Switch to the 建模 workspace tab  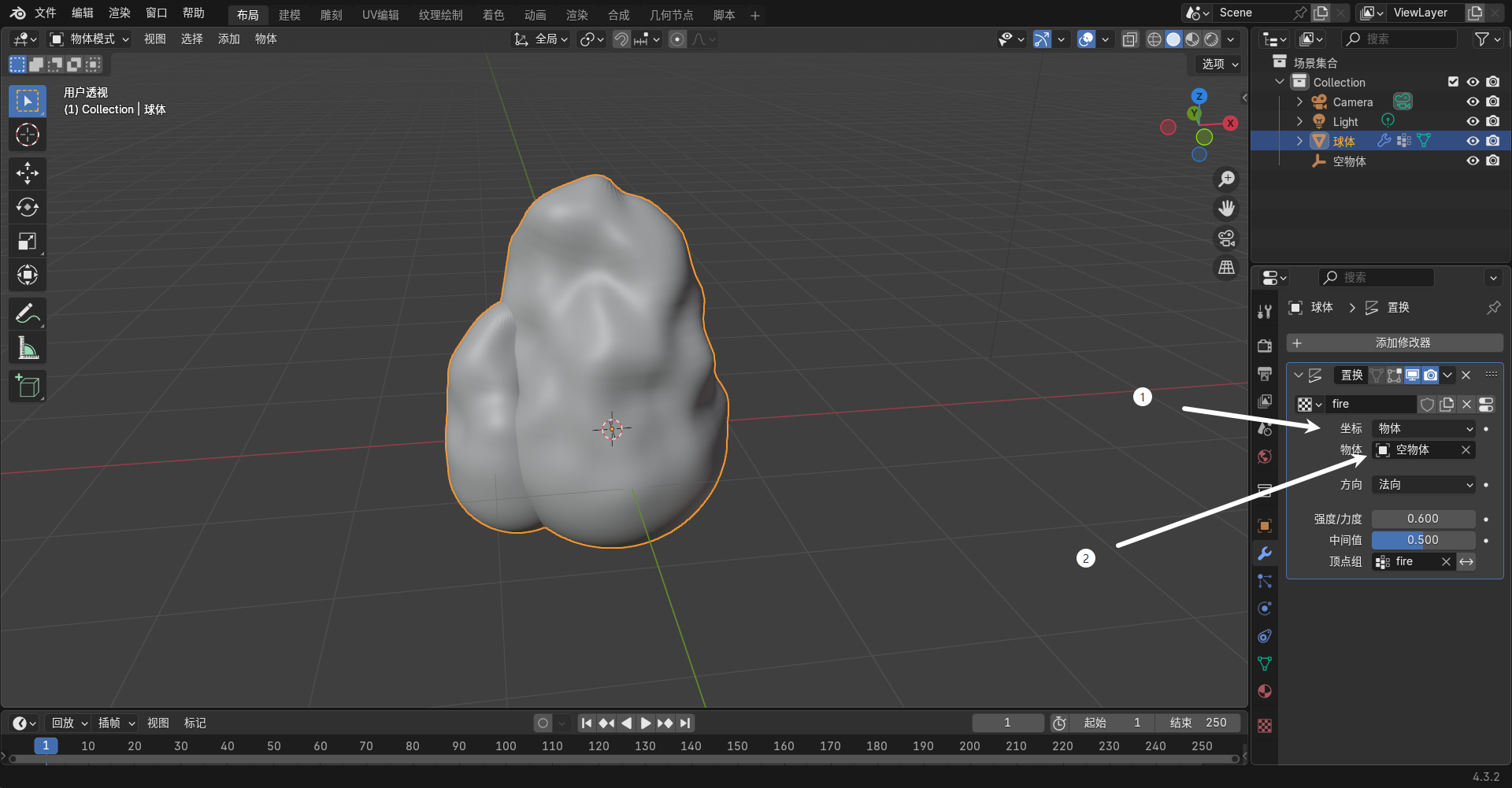click(x=289, y=15)
